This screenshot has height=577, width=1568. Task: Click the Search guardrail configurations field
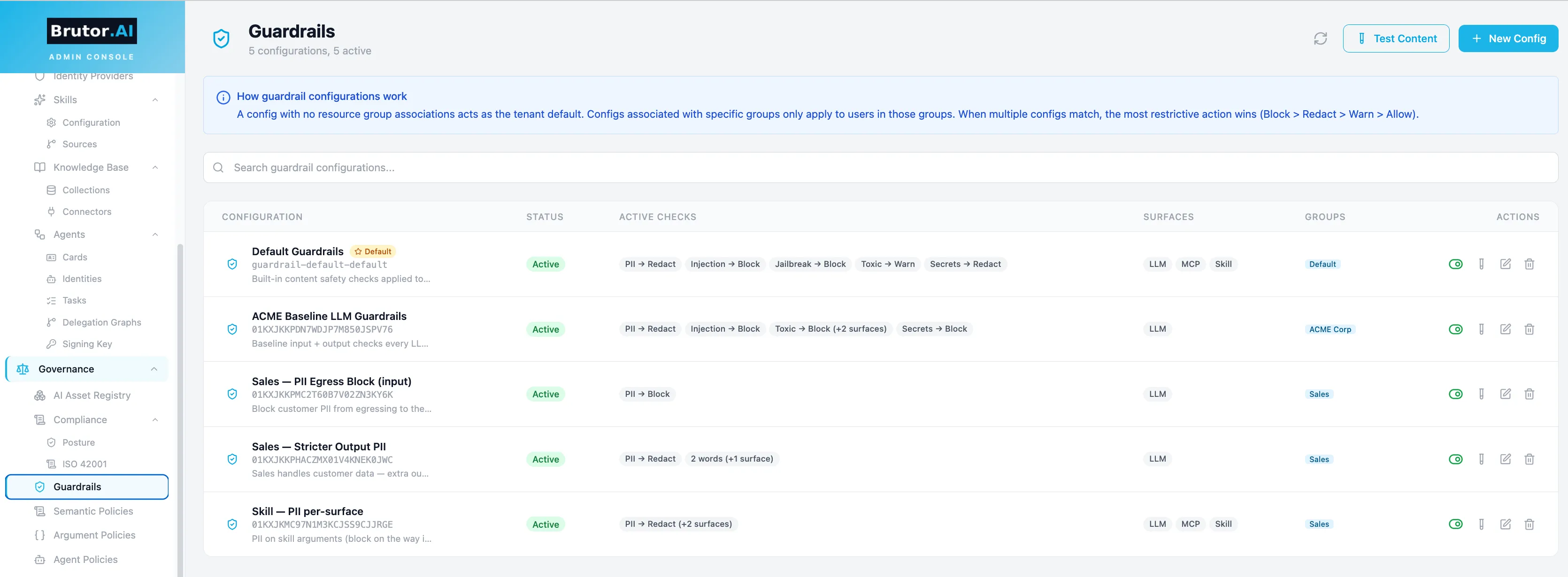pyautogui.click(x=880, y=167)
